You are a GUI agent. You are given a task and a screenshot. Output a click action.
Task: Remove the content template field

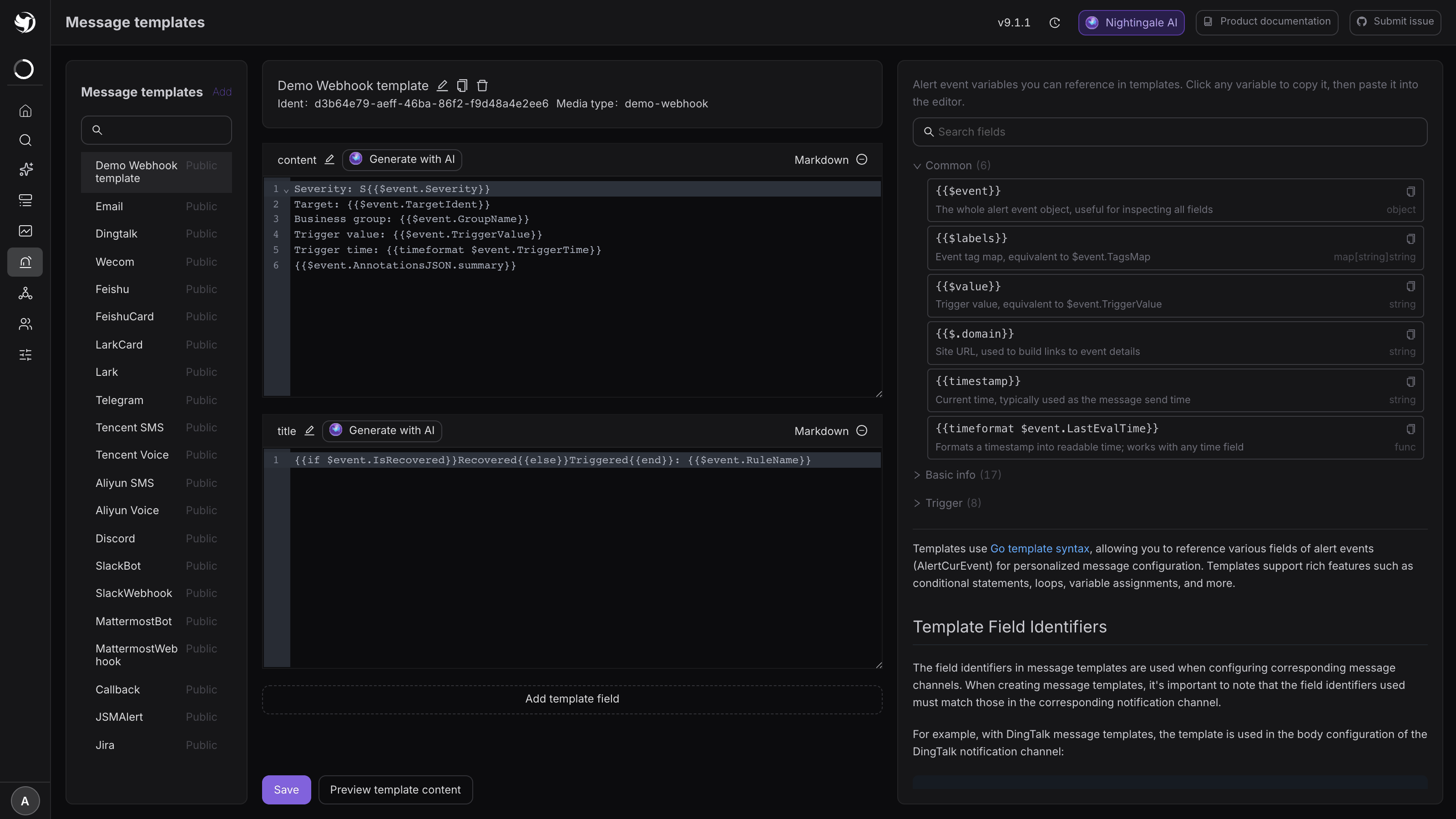click(861, 160)
